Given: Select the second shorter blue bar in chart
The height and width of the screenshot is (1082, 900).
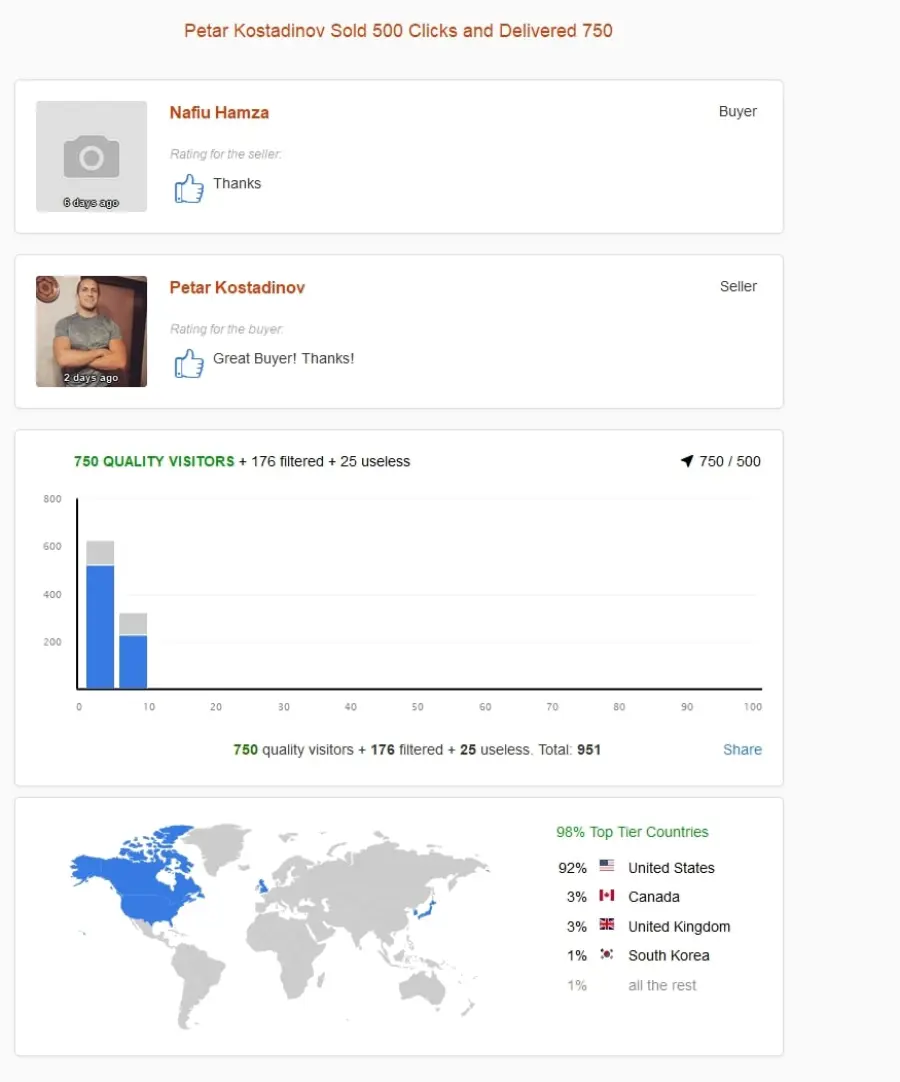Looking at the screenshot, I should point(133,662).
